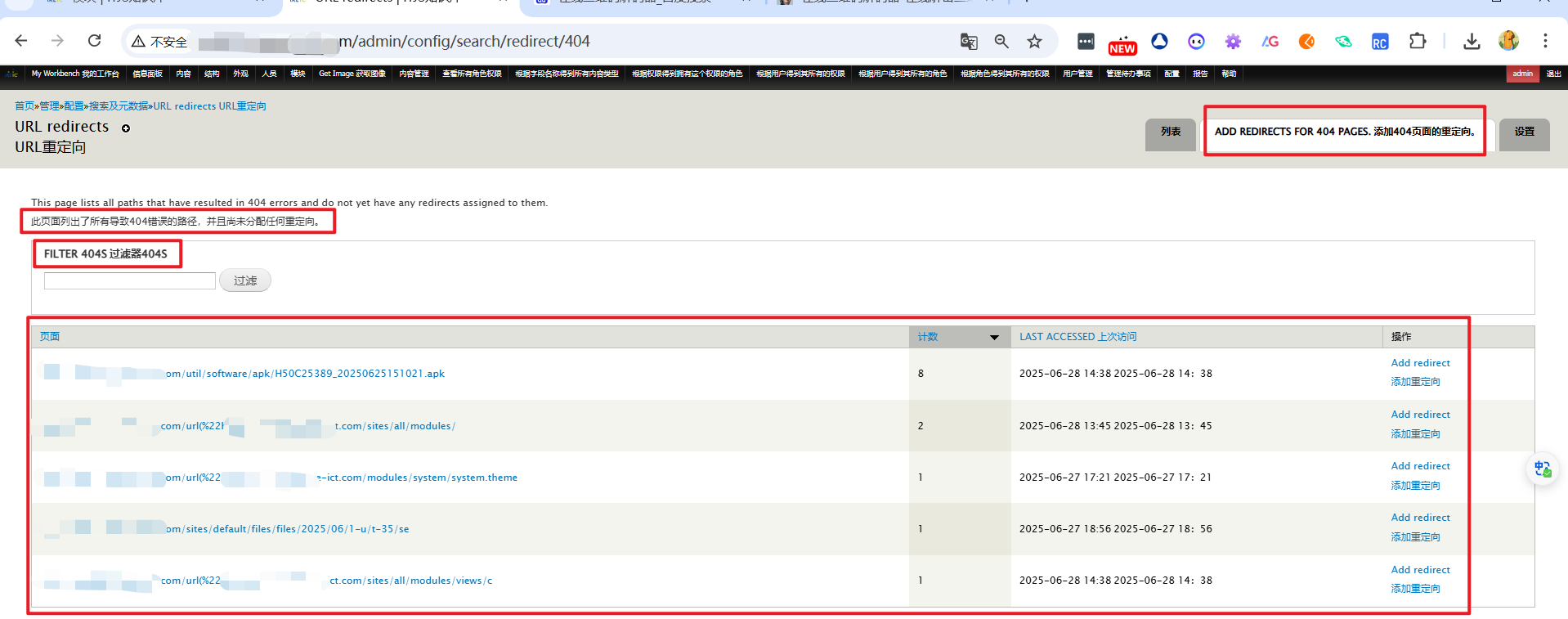Go forward in browser history

click(57, 41)
